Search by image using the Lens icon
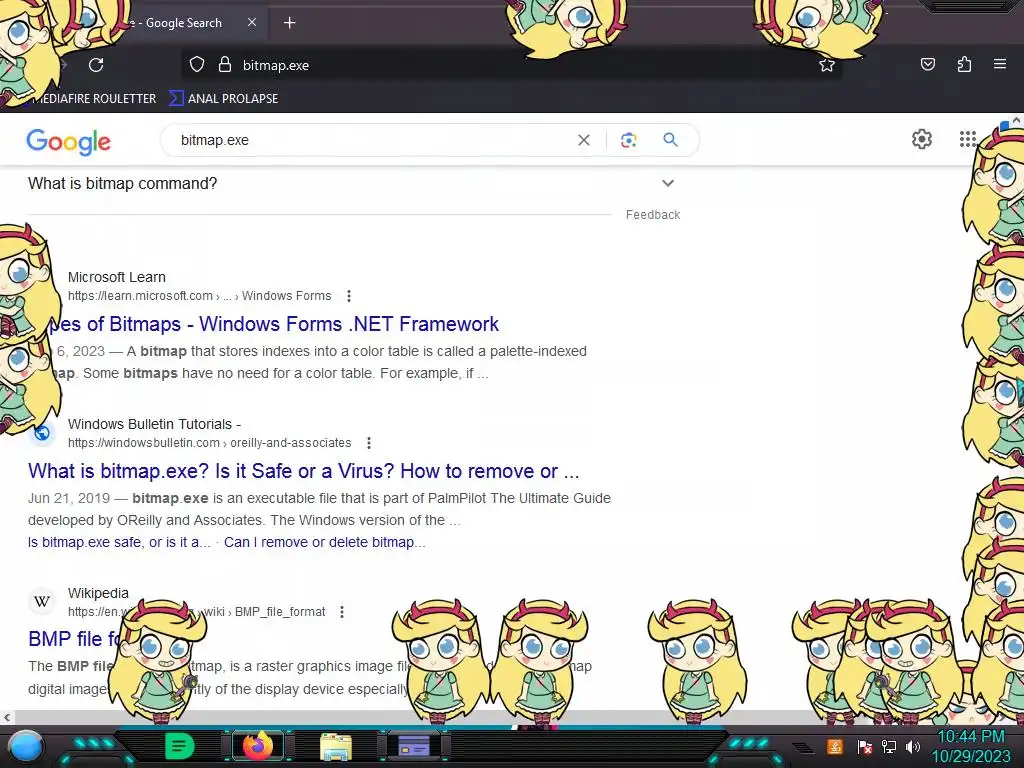The width and height of the screenshot is (1024, 768). [628, 140]
